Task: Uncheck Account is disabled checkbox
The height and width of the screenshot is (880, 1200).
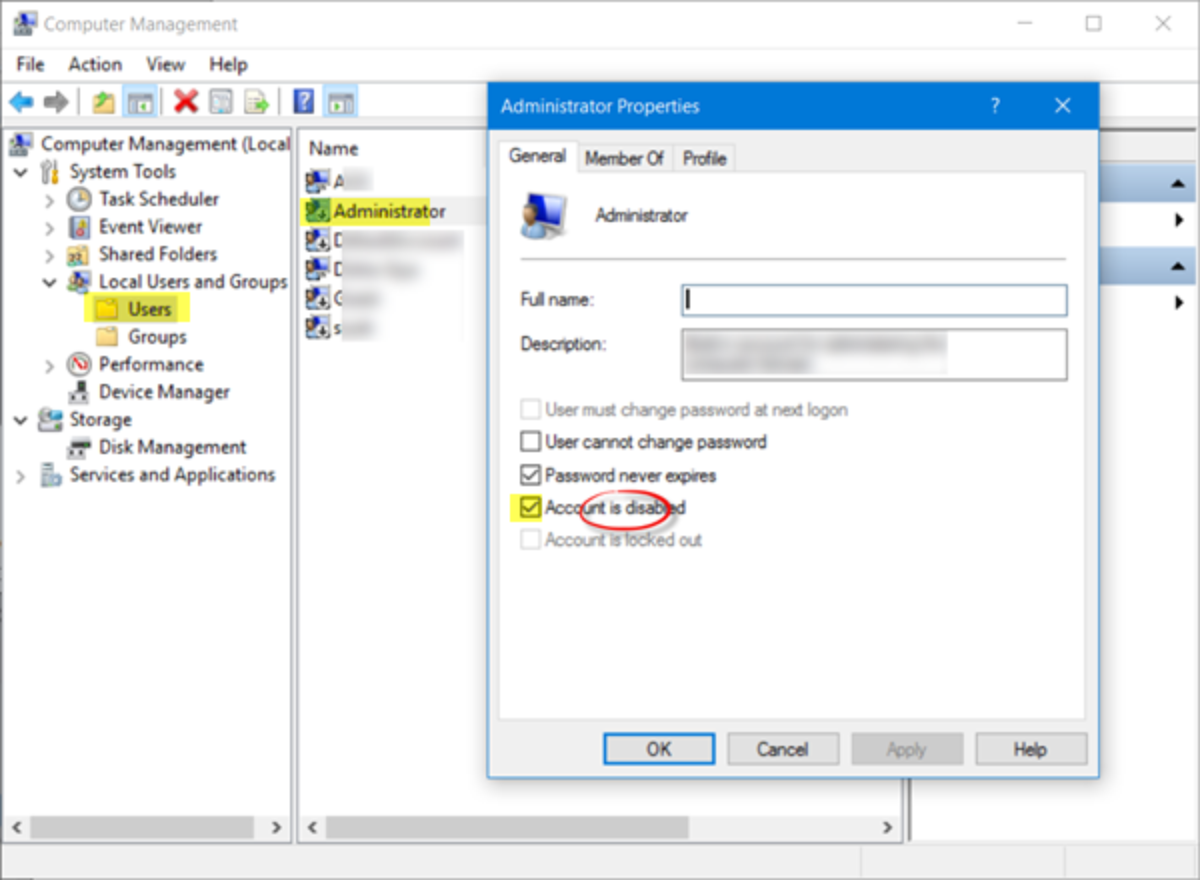Action: point(530,508)
